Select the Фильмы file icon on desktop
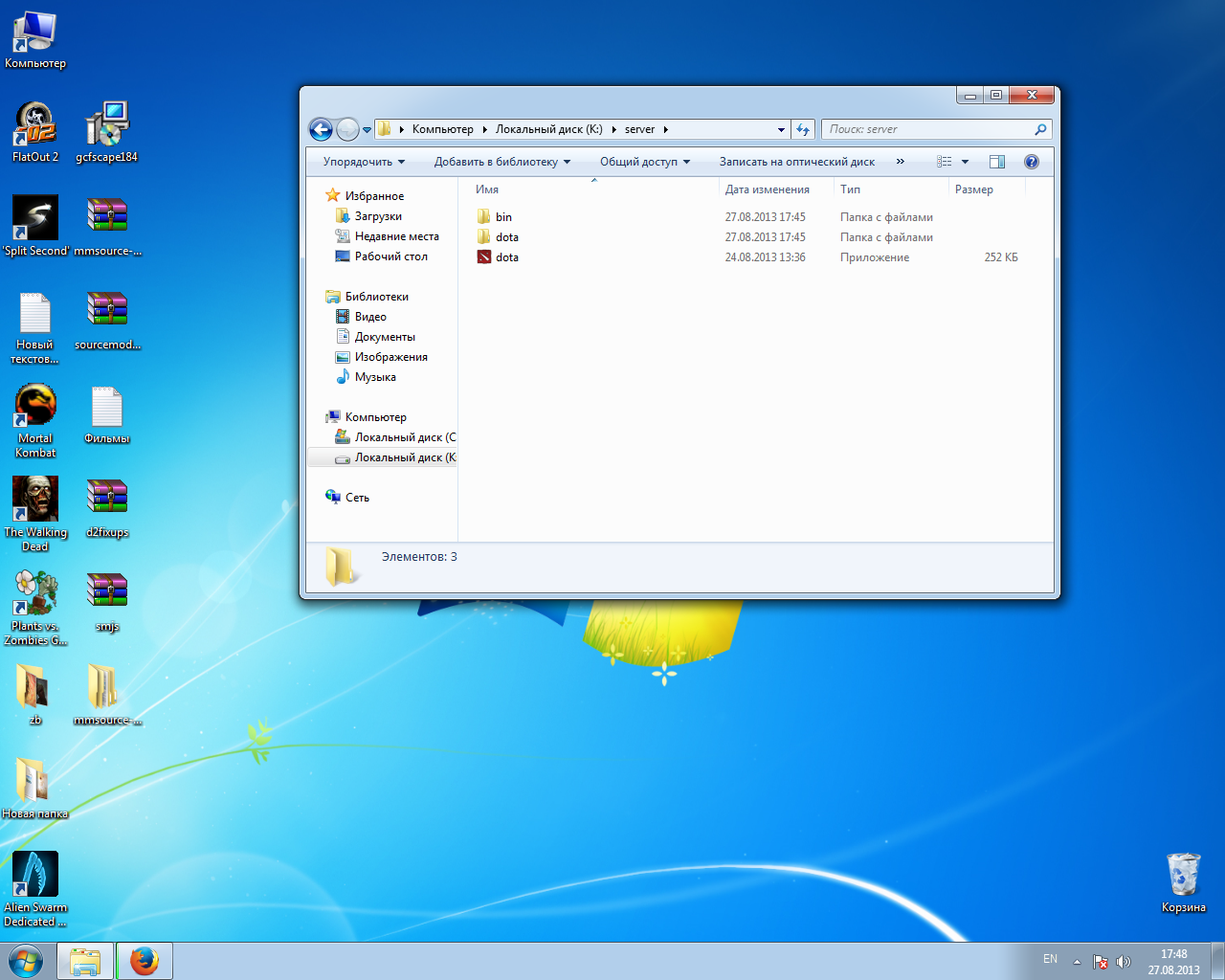 click(x=107, y=414)
